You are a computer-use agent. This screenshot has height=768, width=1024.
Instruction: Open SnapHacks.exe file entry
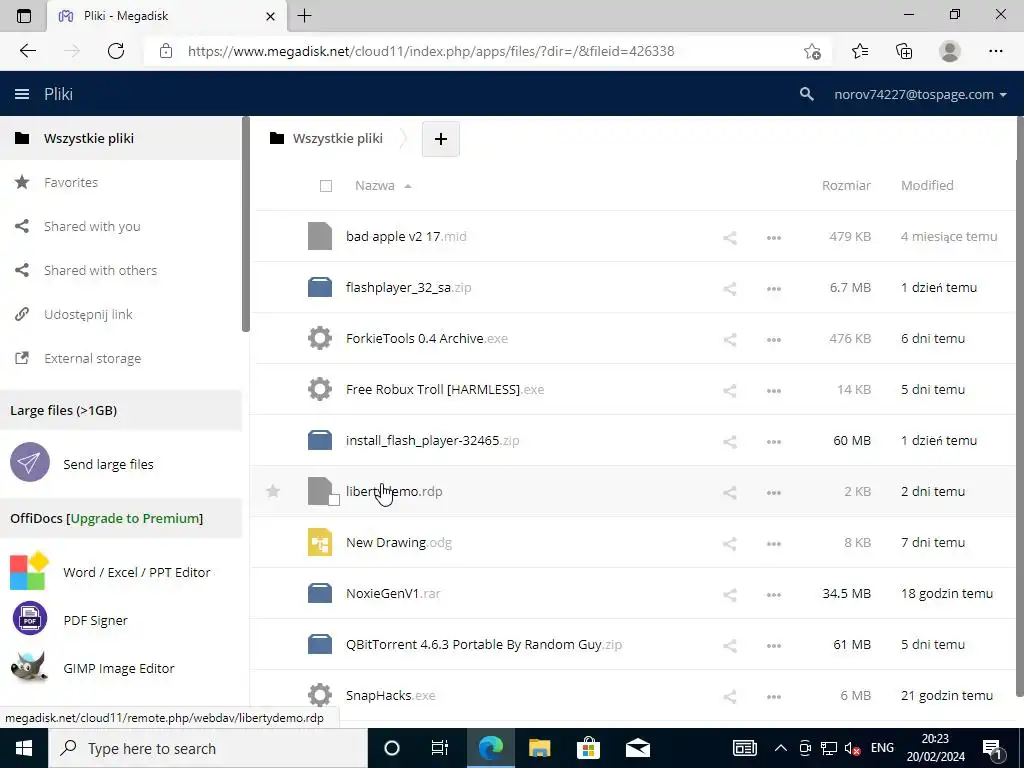391,695
